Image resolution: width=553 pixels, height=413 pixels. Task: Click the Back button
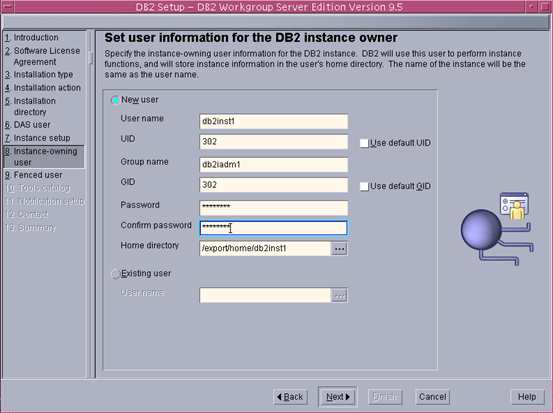(290, 397)
